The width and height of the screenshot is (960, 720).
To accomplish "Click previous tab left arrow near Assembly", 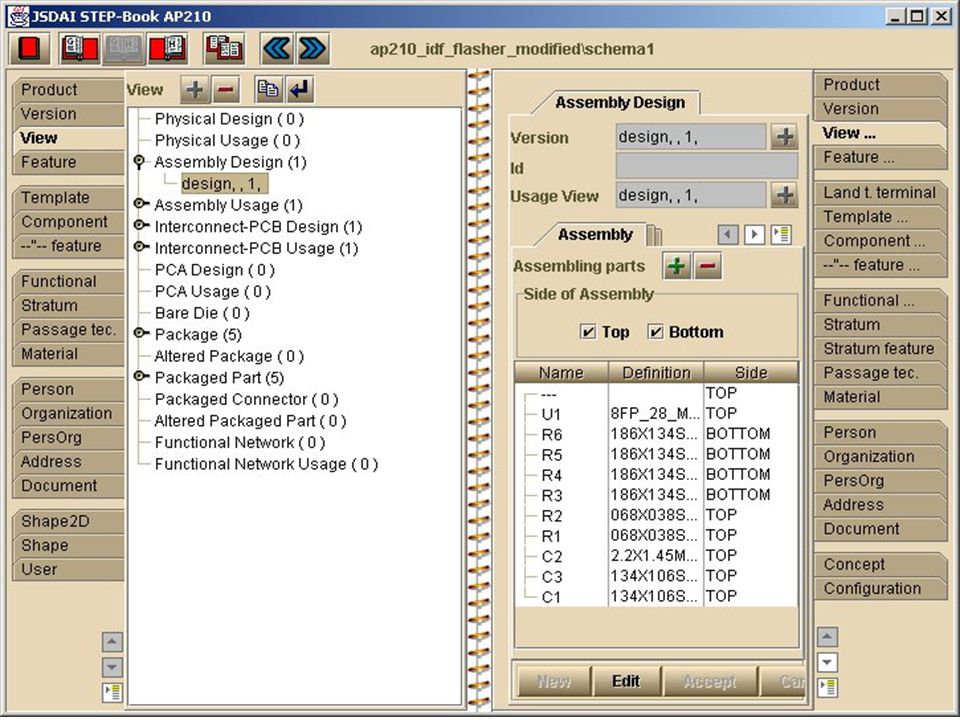I will (x=727, y=234).
